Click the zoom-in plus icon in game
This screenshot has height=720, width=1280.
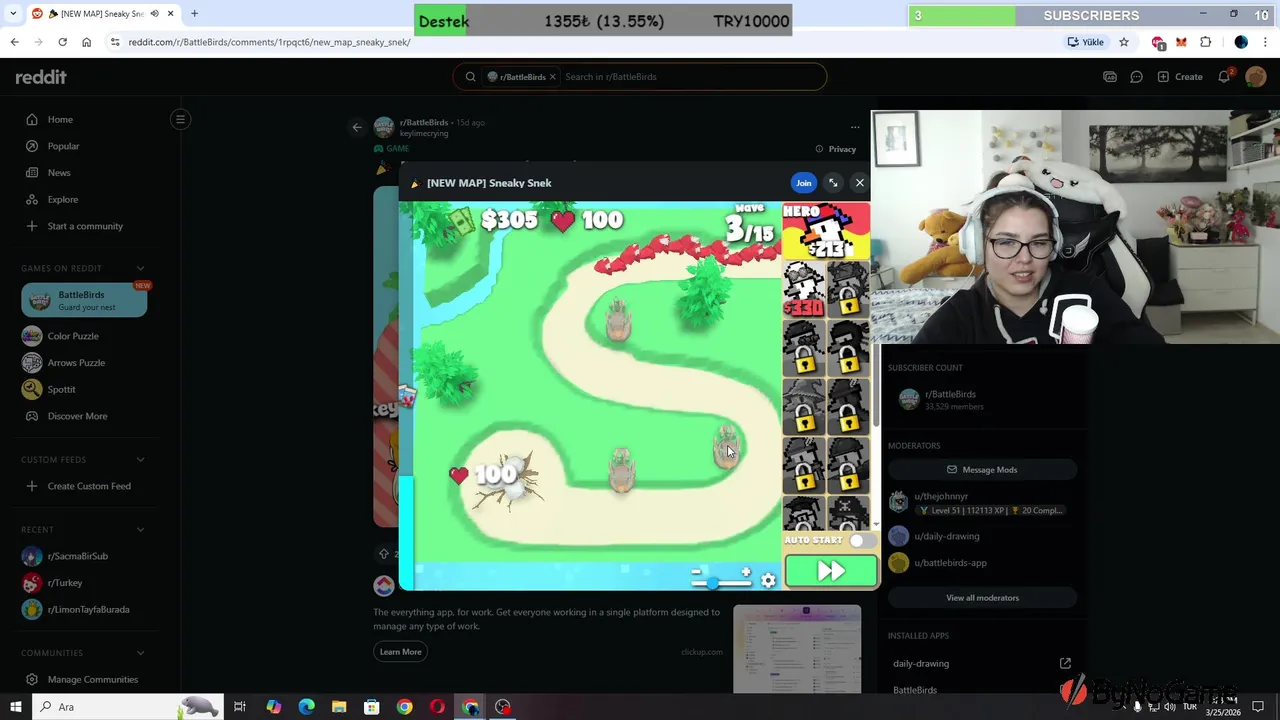[745, 572]
